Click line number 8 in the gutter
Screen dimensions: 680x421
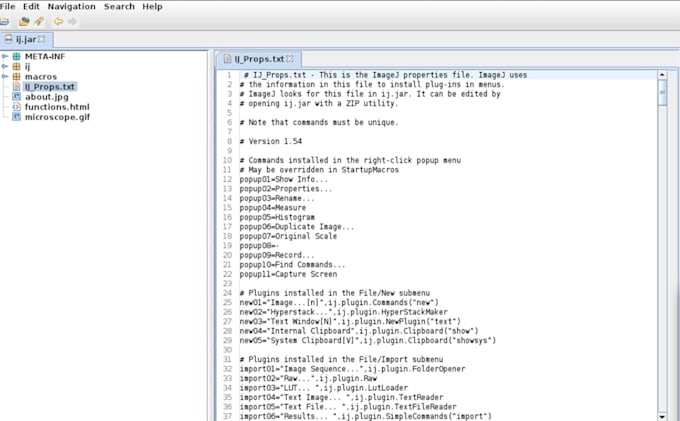click(229, 141)
